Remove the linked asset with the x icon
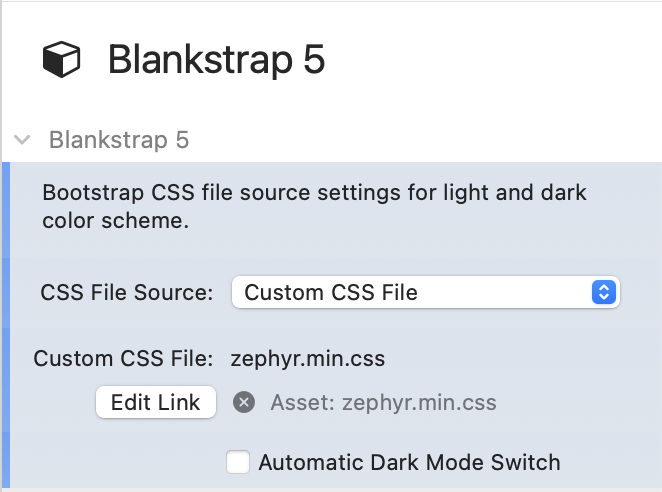 pyautogui.click(x=244, y=402)
